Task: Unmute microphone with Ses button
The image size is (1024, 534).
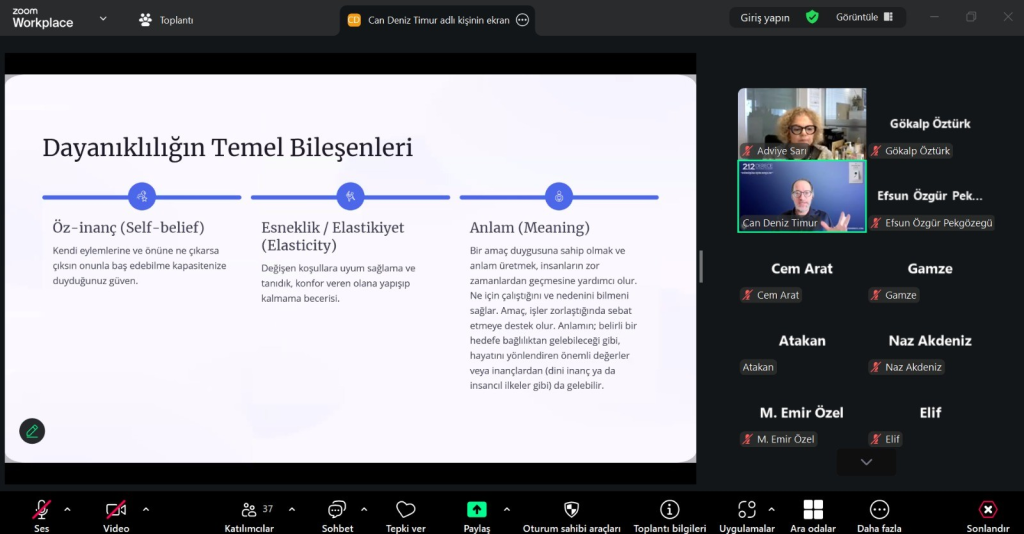Action: (41, 510)
